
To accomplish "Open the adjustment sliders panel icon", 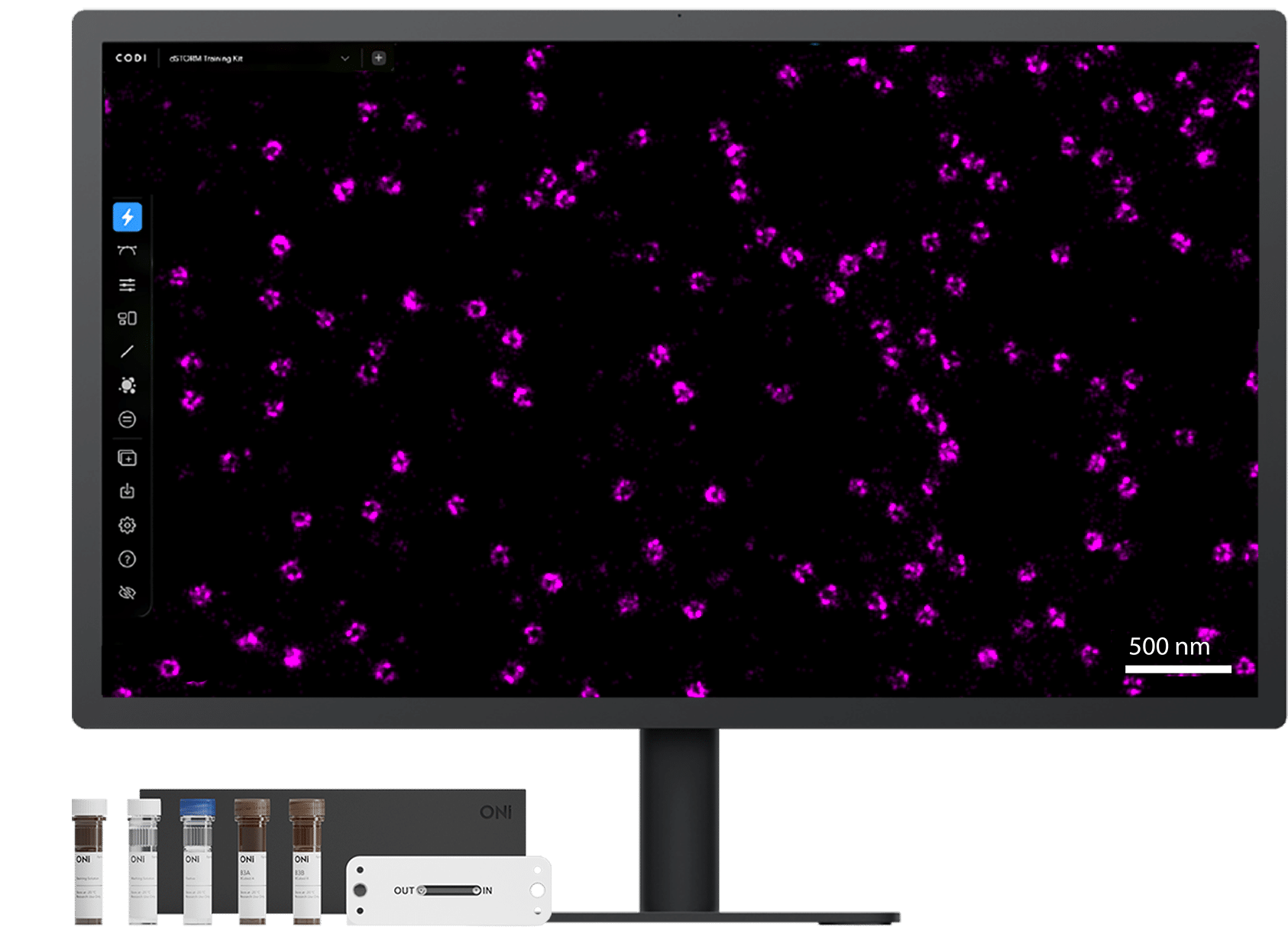I will point(128,285).
